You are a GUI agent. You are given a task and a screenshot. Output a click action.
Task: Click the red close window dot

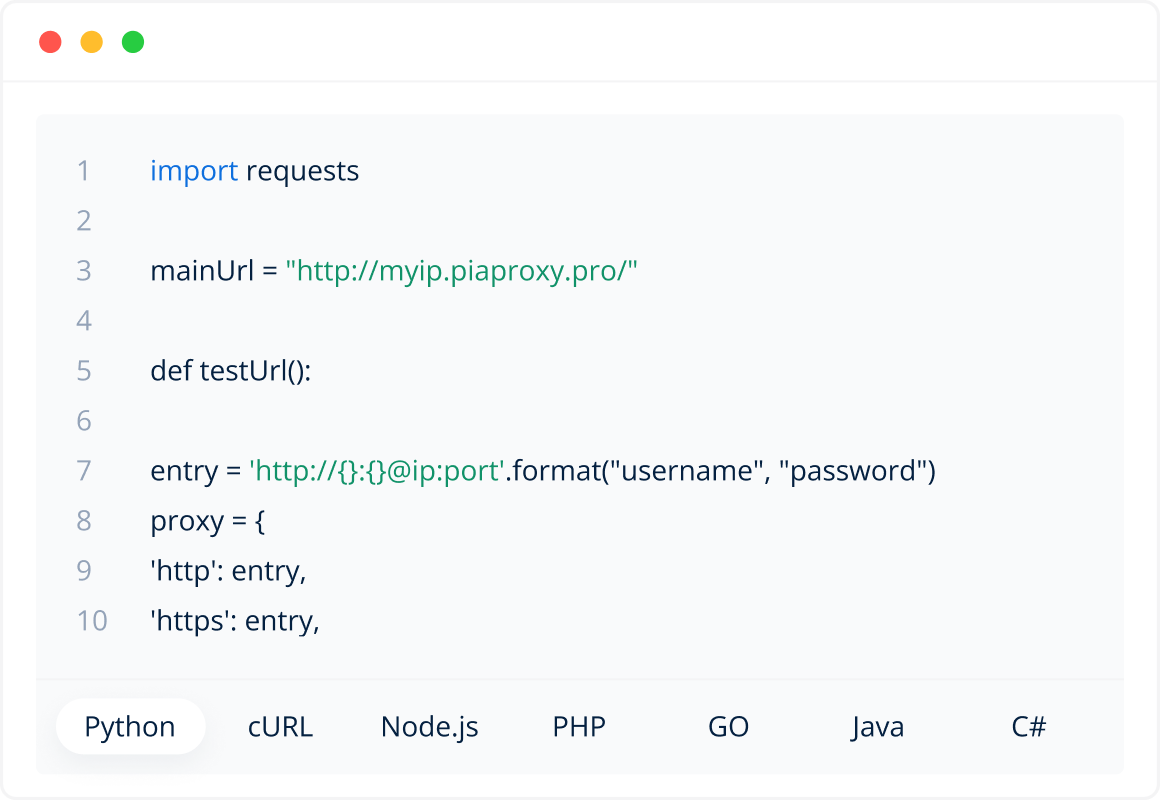(50, 42)
